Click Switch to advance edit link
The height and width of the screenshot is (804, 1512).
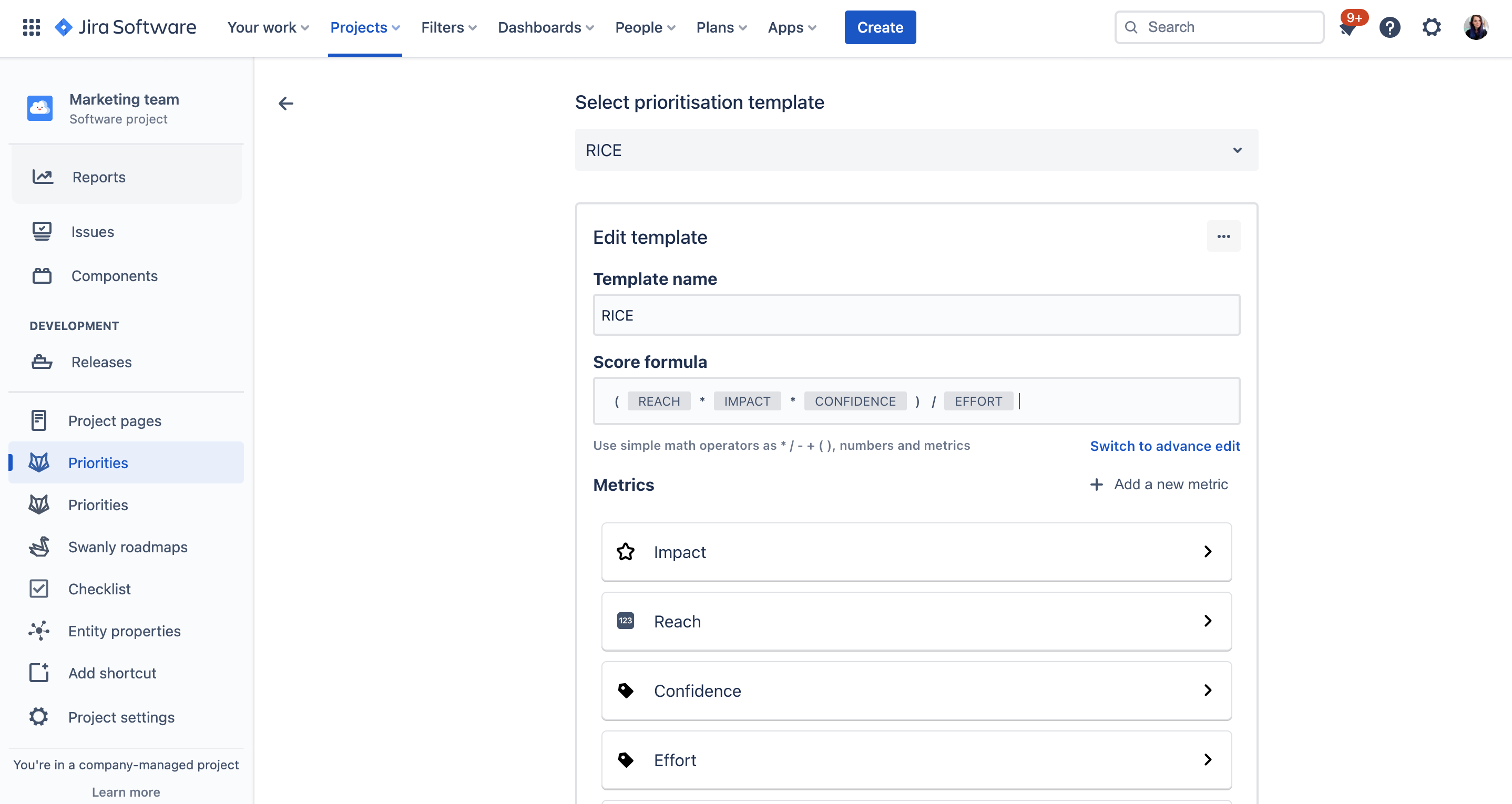[x=1164, y=446]
